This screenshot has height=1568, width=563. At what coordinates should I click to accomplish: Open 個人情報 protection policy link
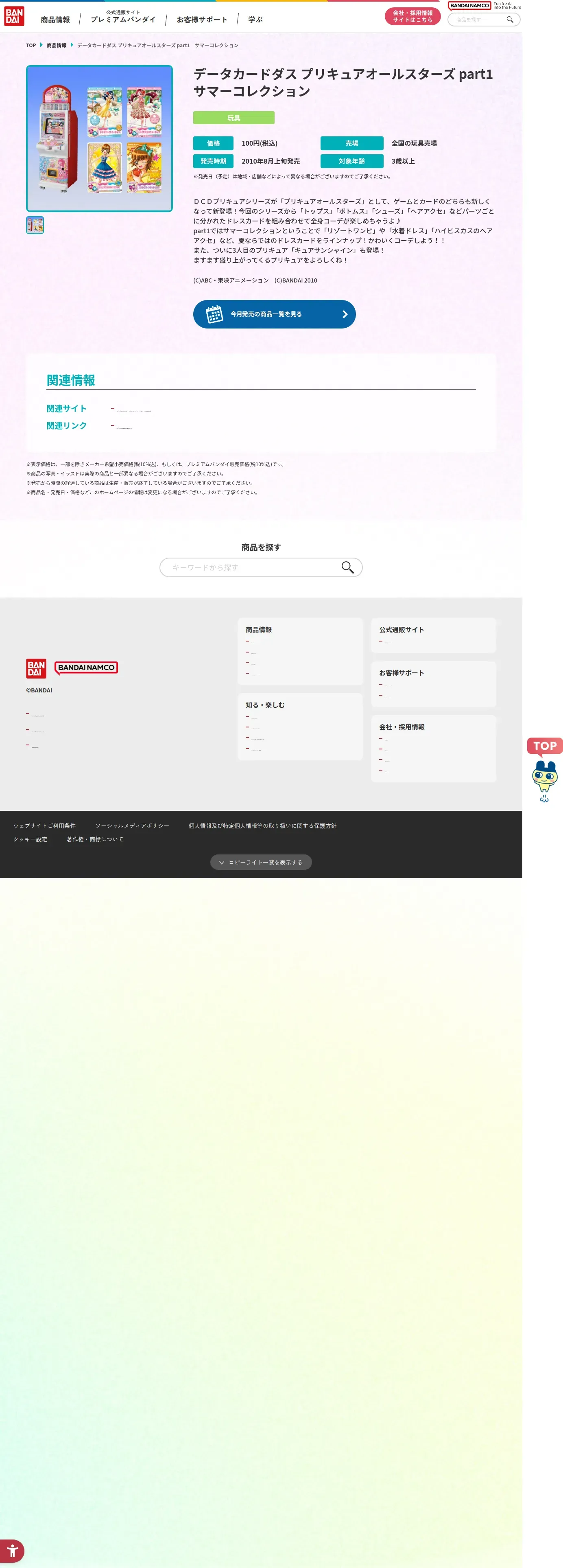click(262, 826)
